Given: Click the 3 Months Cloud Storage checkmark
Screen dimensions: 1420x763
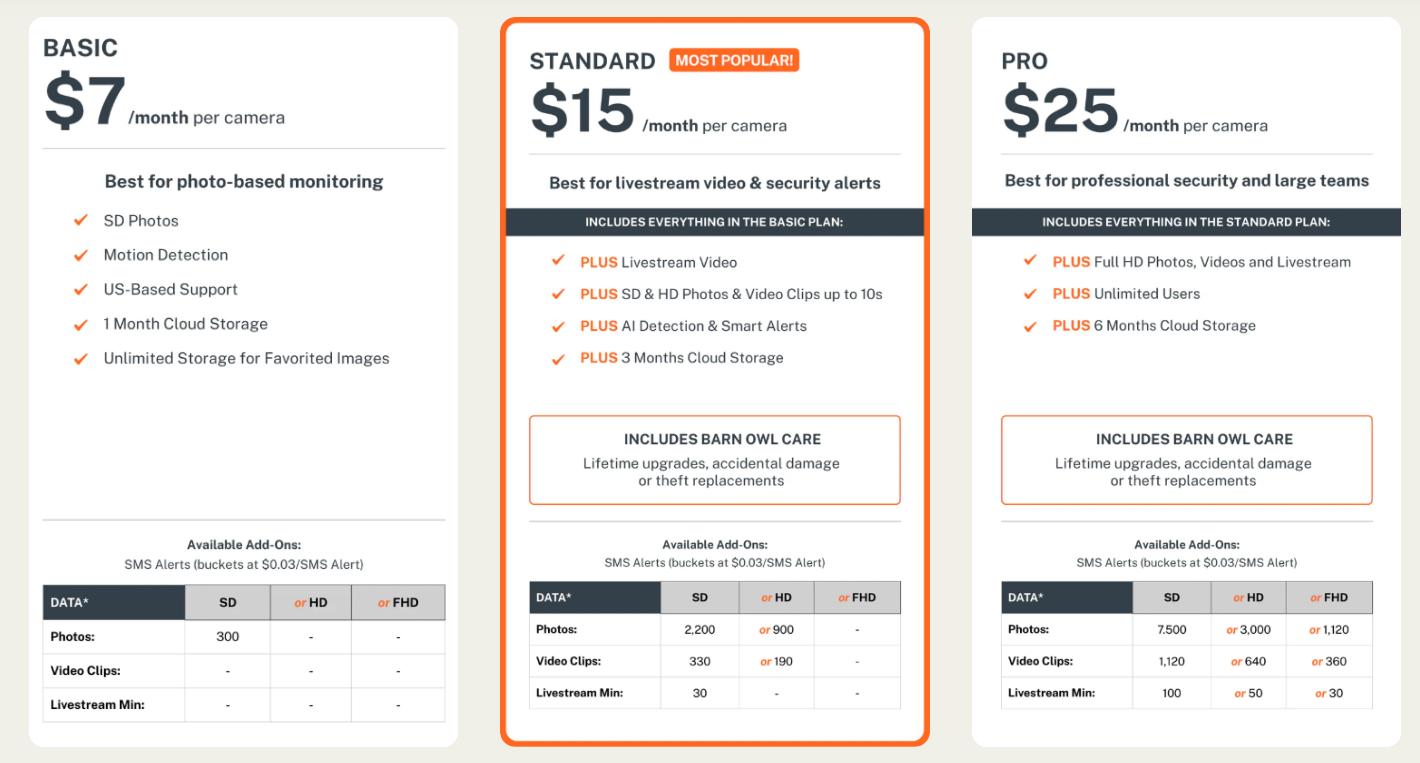Looking at the screenshot, I should [557, 357].
